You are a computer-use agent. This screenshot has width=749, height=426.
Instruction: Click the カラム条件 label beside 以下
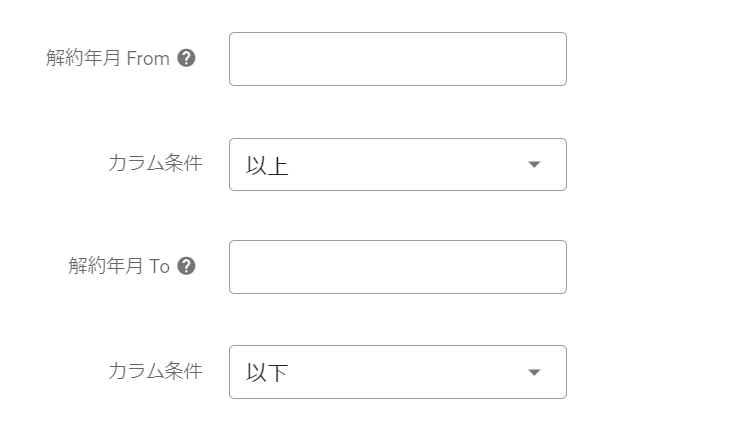tap(154, 371)
